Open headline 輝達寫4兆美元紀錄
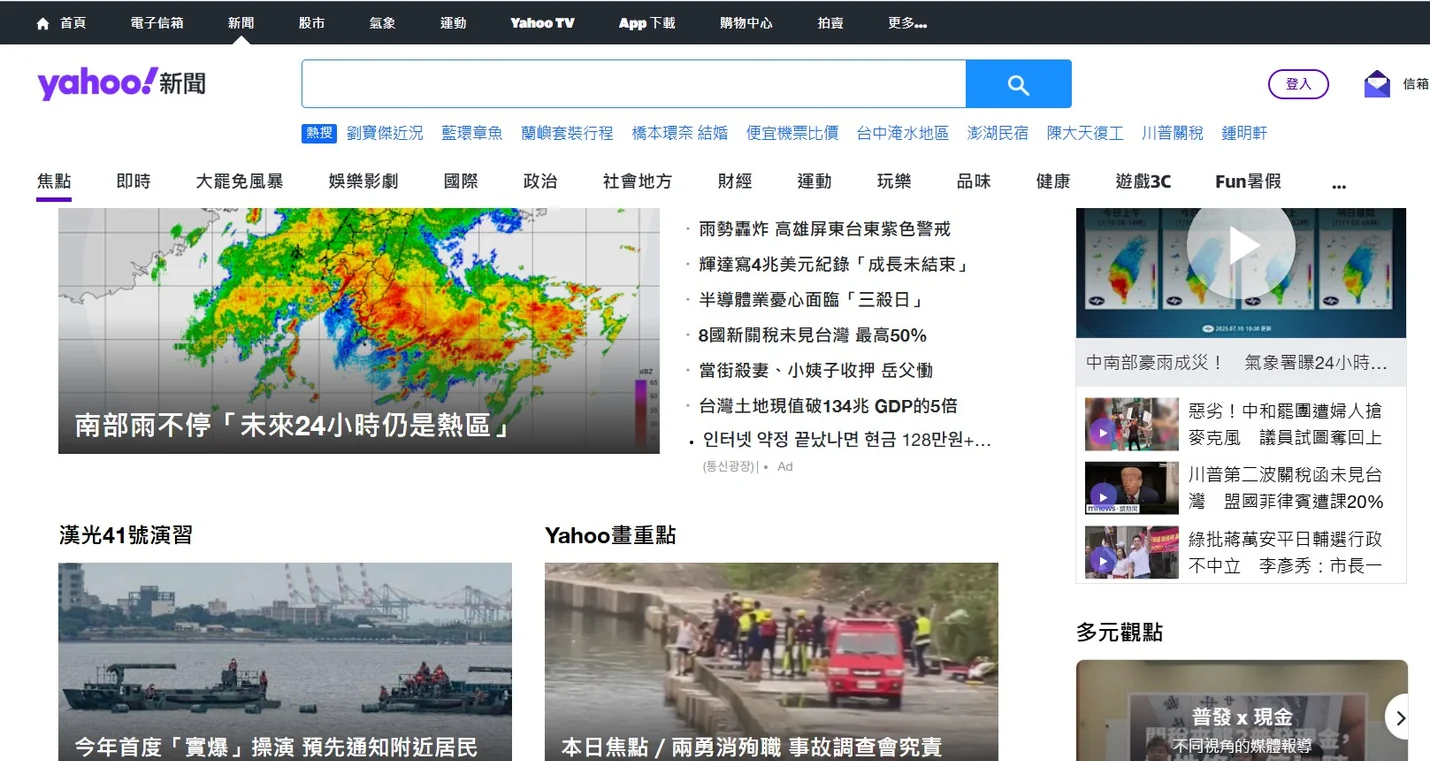Image resolution: width=1430 pixels, height=761 pixels. (x=833, y=265)
